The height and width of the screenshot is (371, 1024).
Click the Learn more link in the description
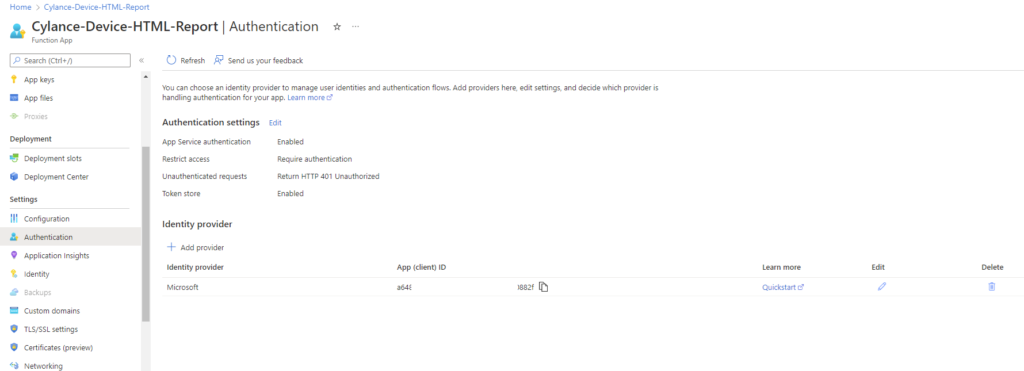coord(310,97)
